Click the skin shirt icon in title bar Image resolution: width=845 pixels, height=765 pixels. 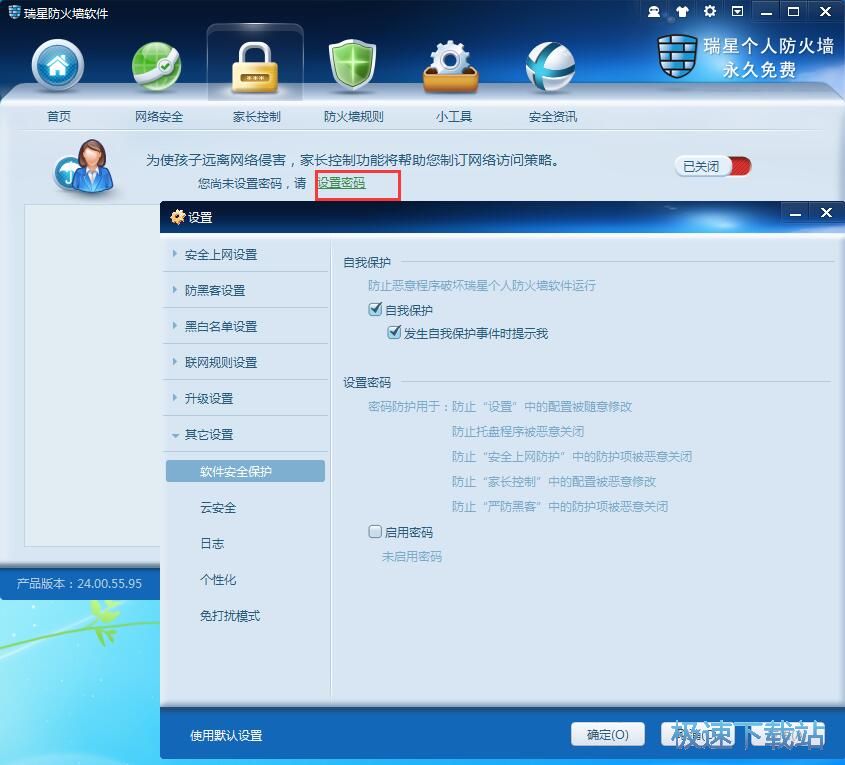pos(682,11)
